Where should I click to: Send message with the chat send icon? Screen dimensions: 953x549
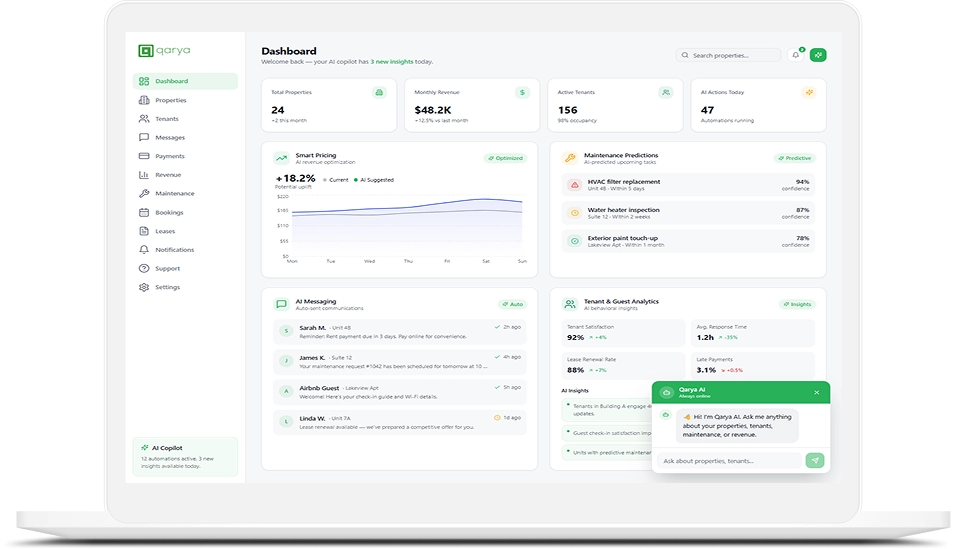click(x=815, y=461)
